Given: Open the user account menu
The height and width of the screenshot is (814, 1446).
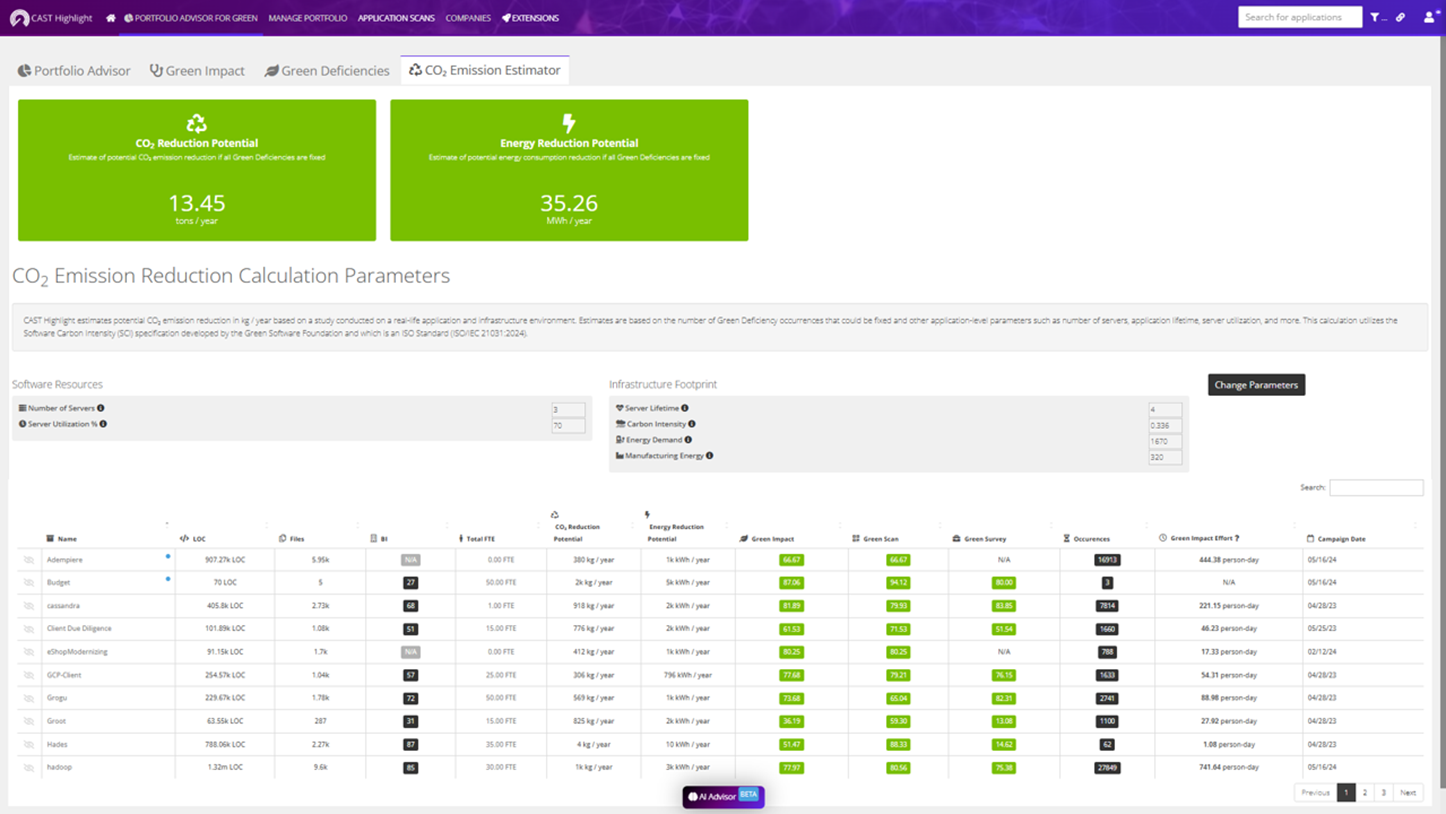Looking at the screenshot, I should (x=1430, y=18).
